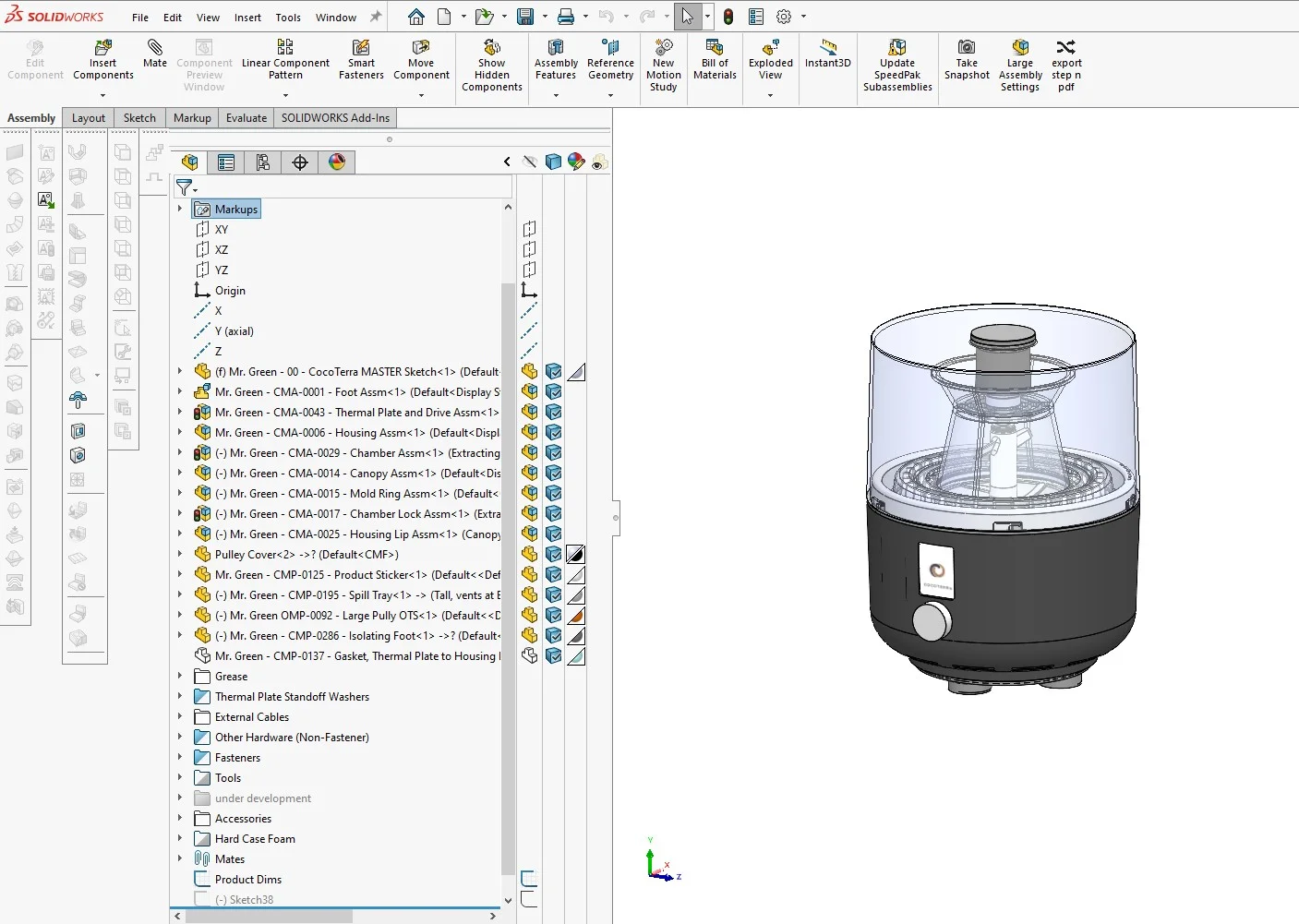Toggle visibility of the Origin

(x=530, y=290)
